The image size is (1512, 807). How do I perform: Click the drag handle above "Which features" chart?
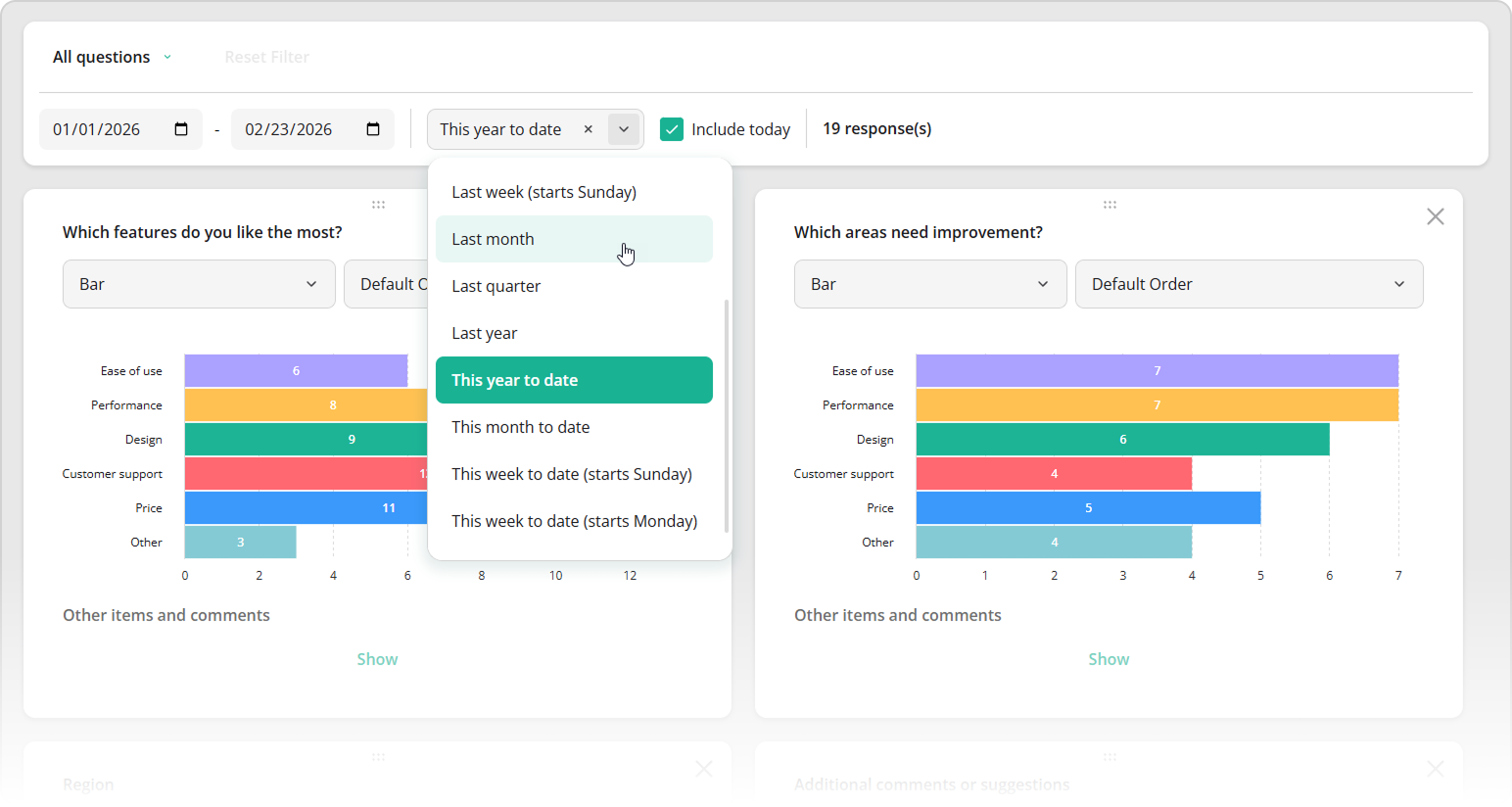[x=378, y=204]
